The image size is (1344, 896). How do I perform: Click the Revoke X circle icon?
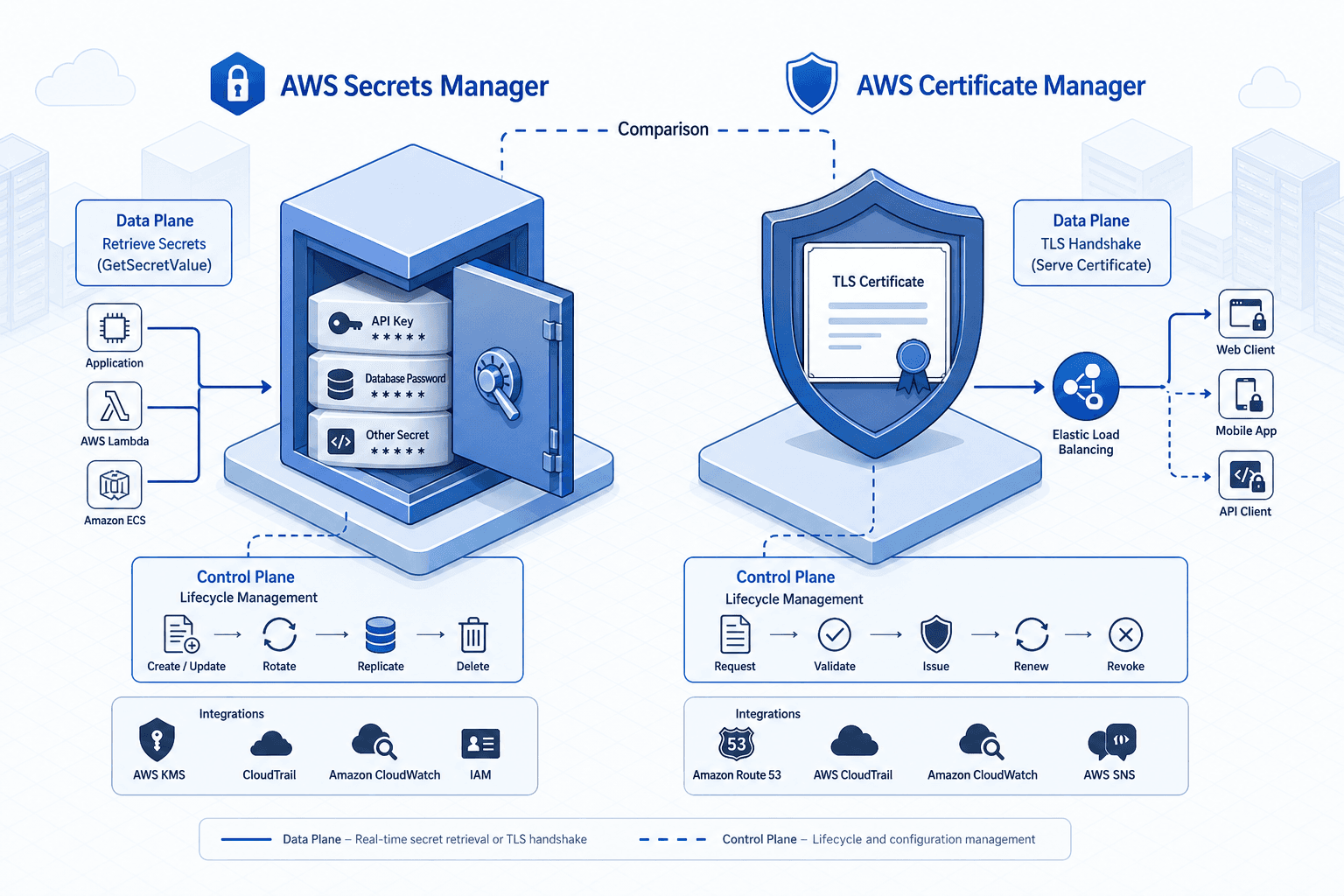click(1126, 634)
